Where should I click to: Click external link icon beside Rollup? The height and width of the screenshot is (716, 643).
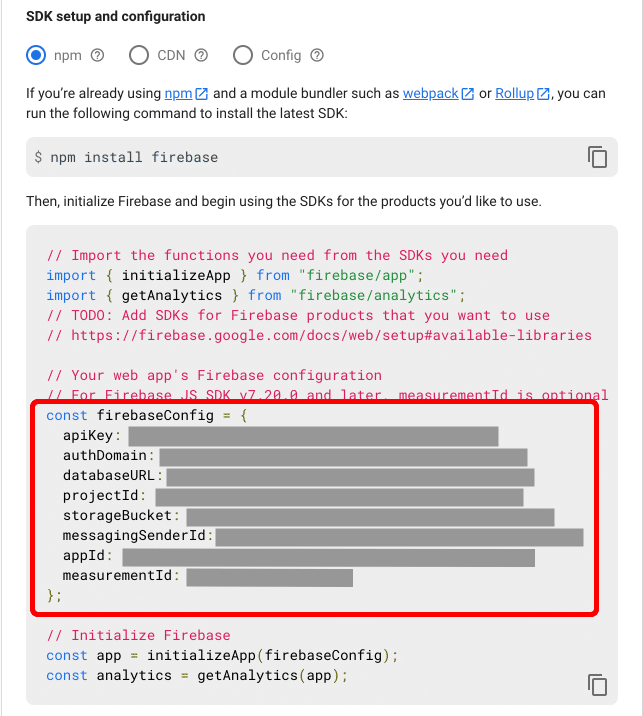click(543, 94)
